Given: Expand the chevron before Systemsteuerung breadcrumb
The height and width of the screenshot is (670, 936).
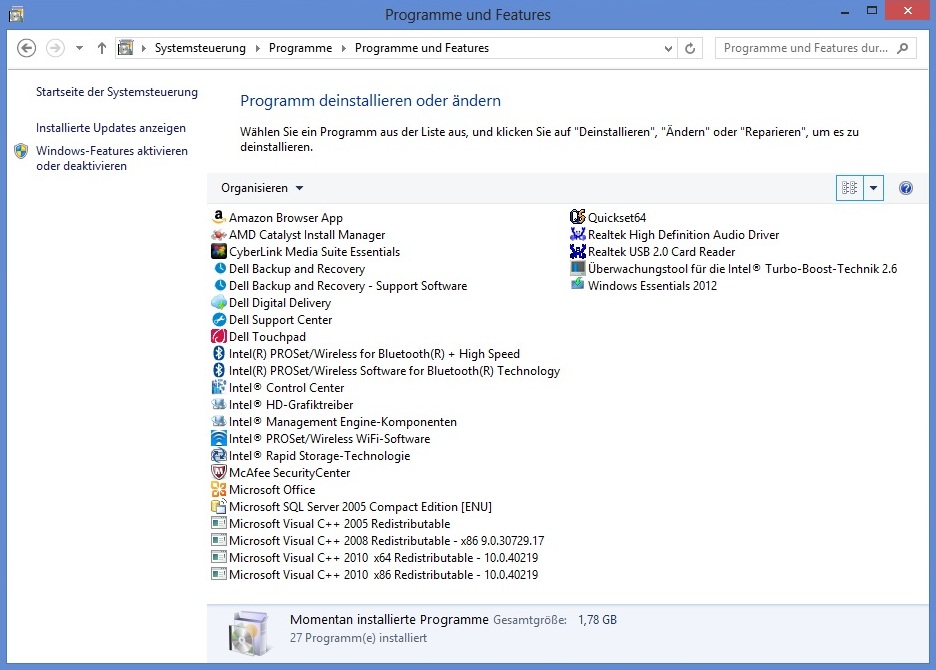Looking at the screenshot, I should [x=144, y=48].
